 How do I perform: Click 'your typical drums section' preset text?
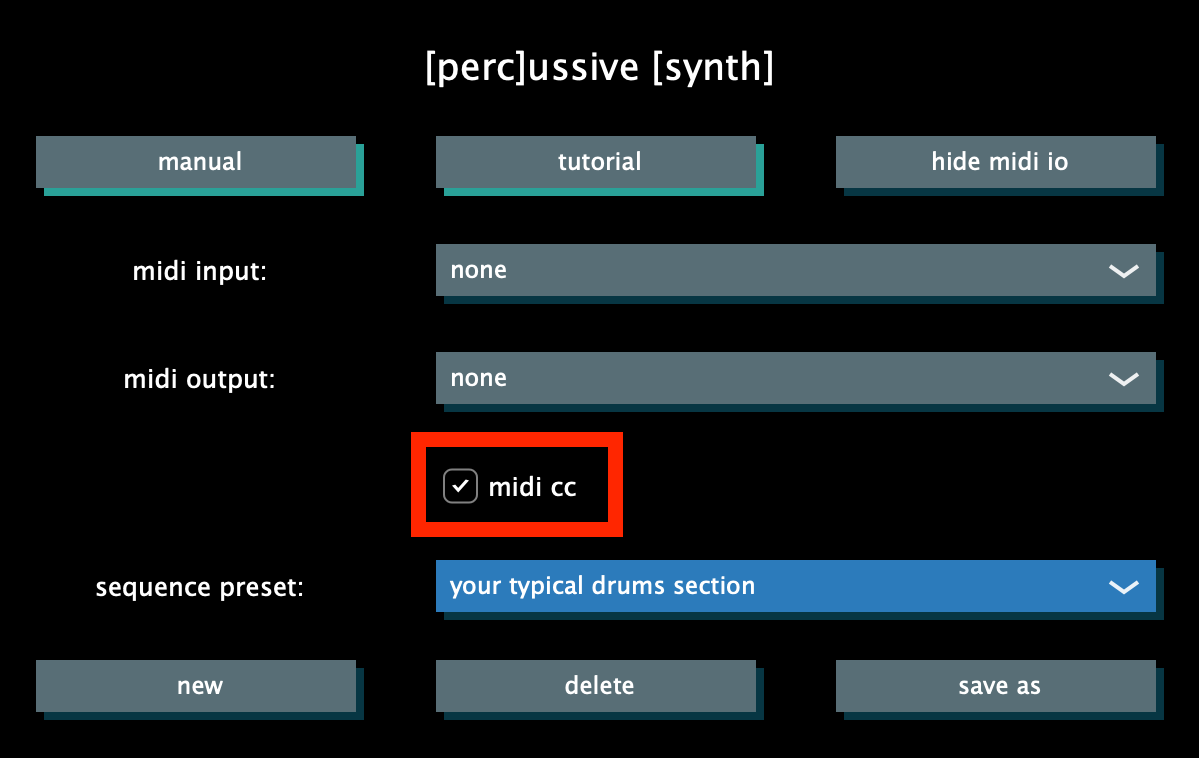point(602,586)
